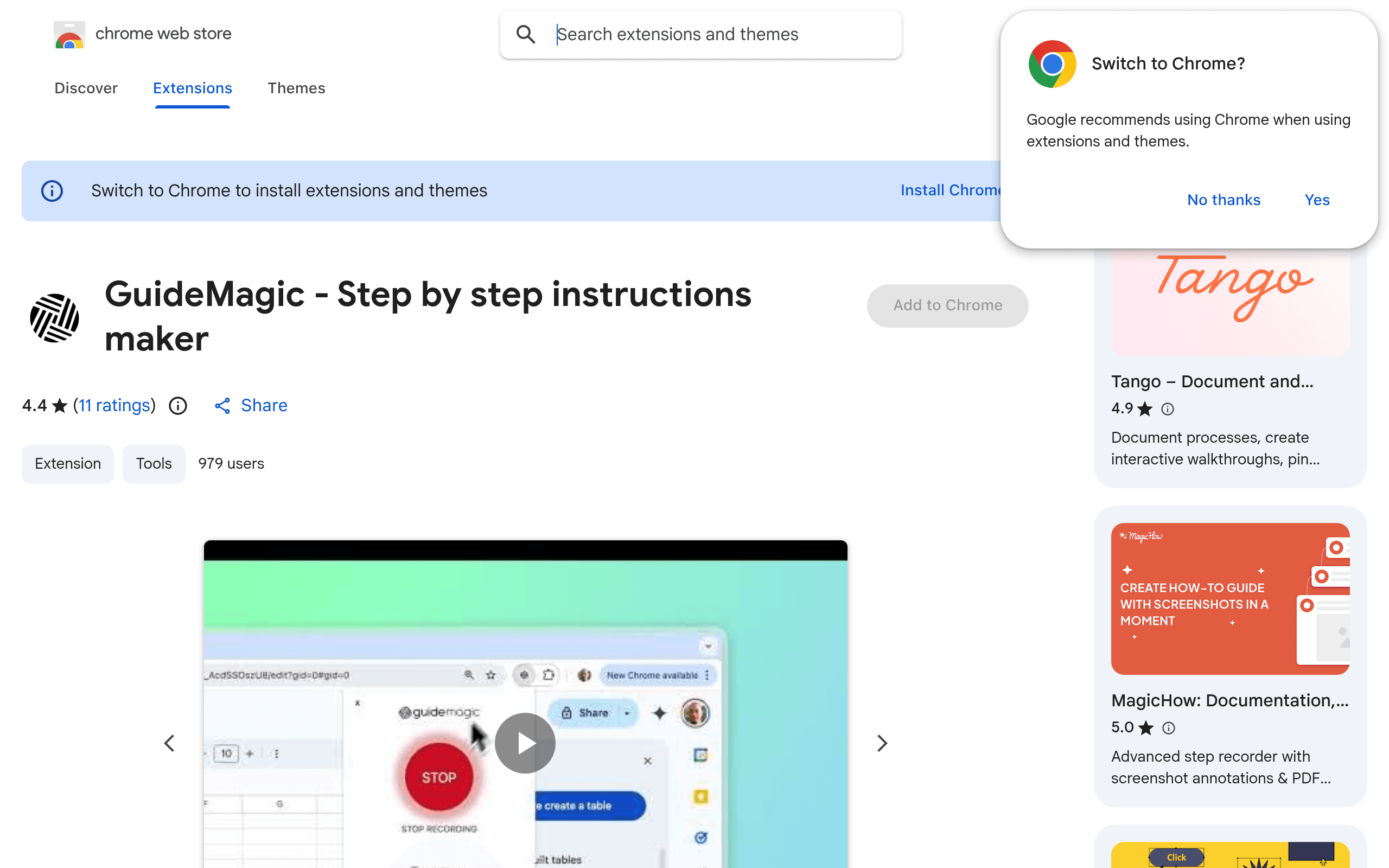Select the Extension category chip
The width and height of the screenshot is (1389, 868).
click(x=68, y=464)
